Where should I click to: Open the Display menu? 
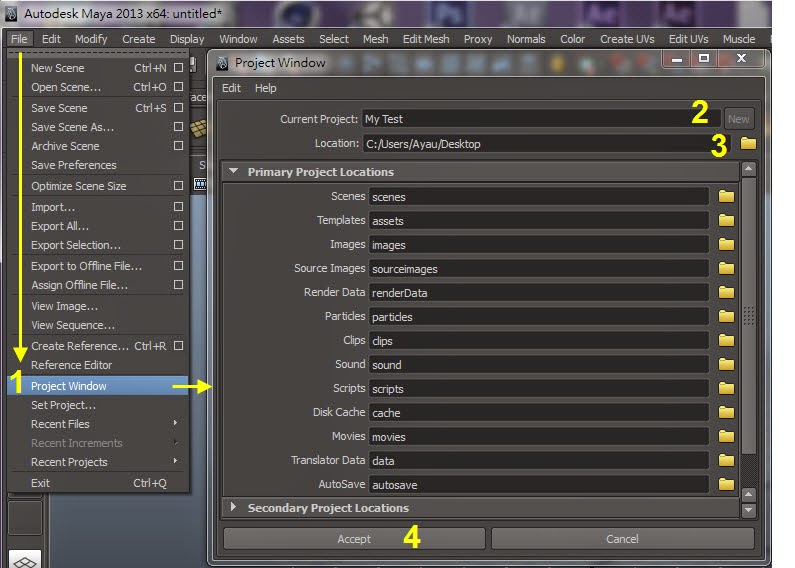pos(187,39)
